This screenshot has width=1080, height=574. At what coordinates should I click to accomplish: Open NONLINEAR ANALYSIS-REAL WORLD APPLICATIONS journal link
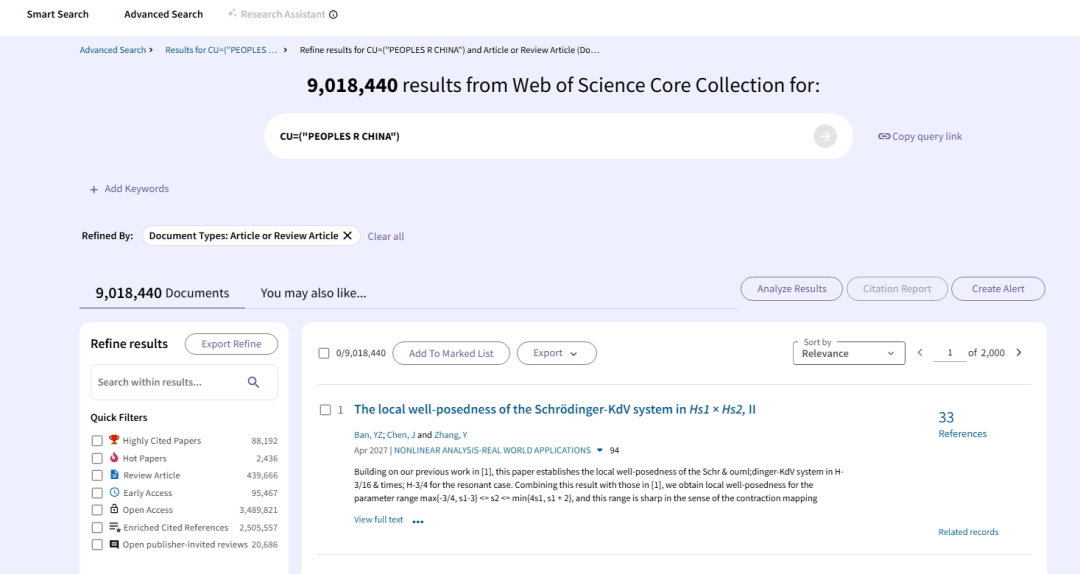tap(492, 450)
